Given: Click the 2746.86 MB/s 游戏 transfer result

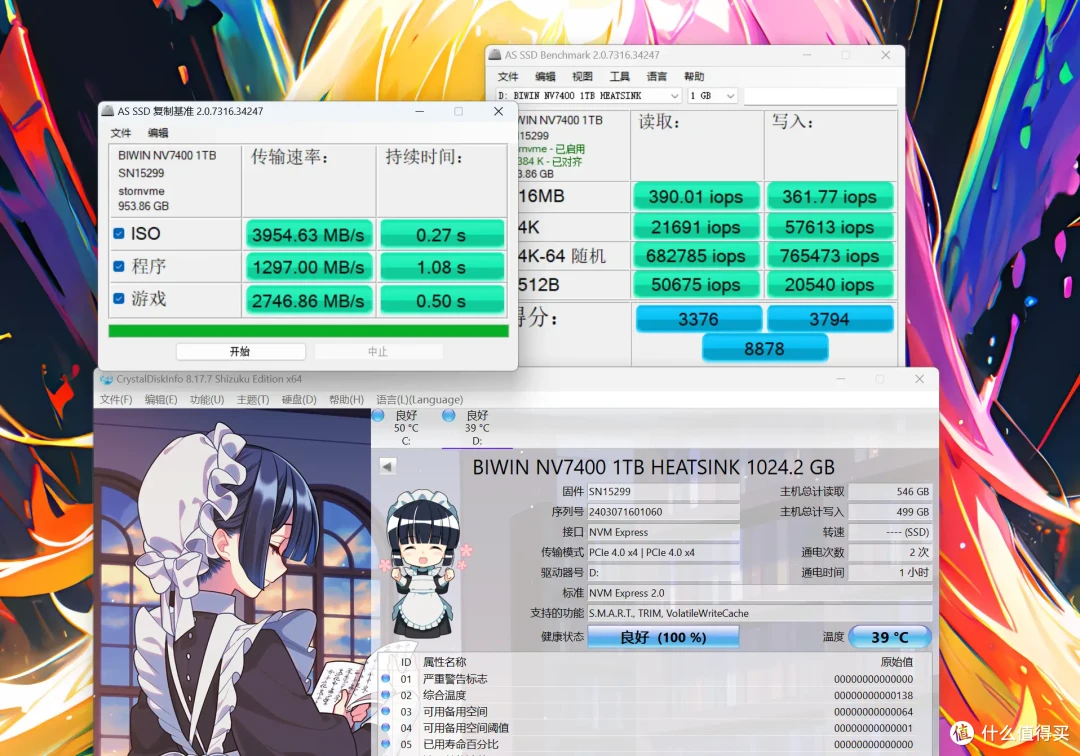Looking at the screenshot, I should (x=308, y=301).
